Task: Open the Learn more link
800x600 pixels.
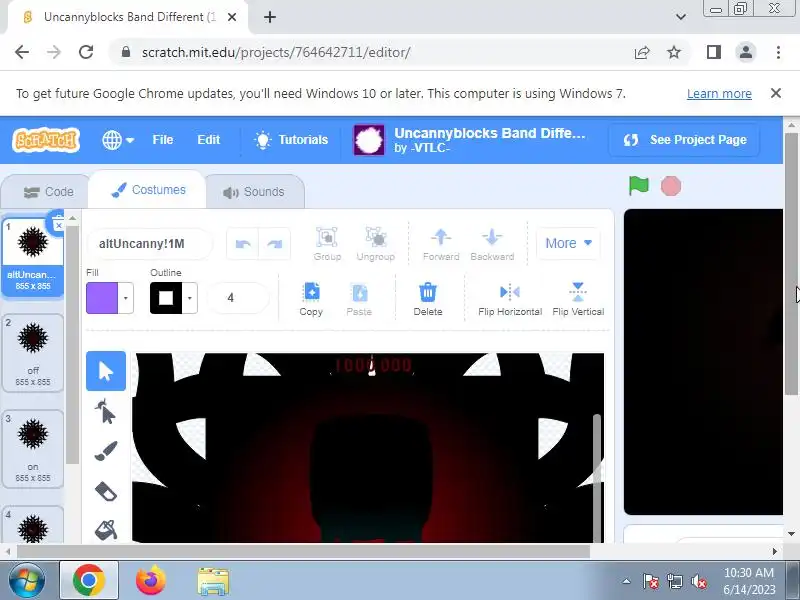Action: 719,94
